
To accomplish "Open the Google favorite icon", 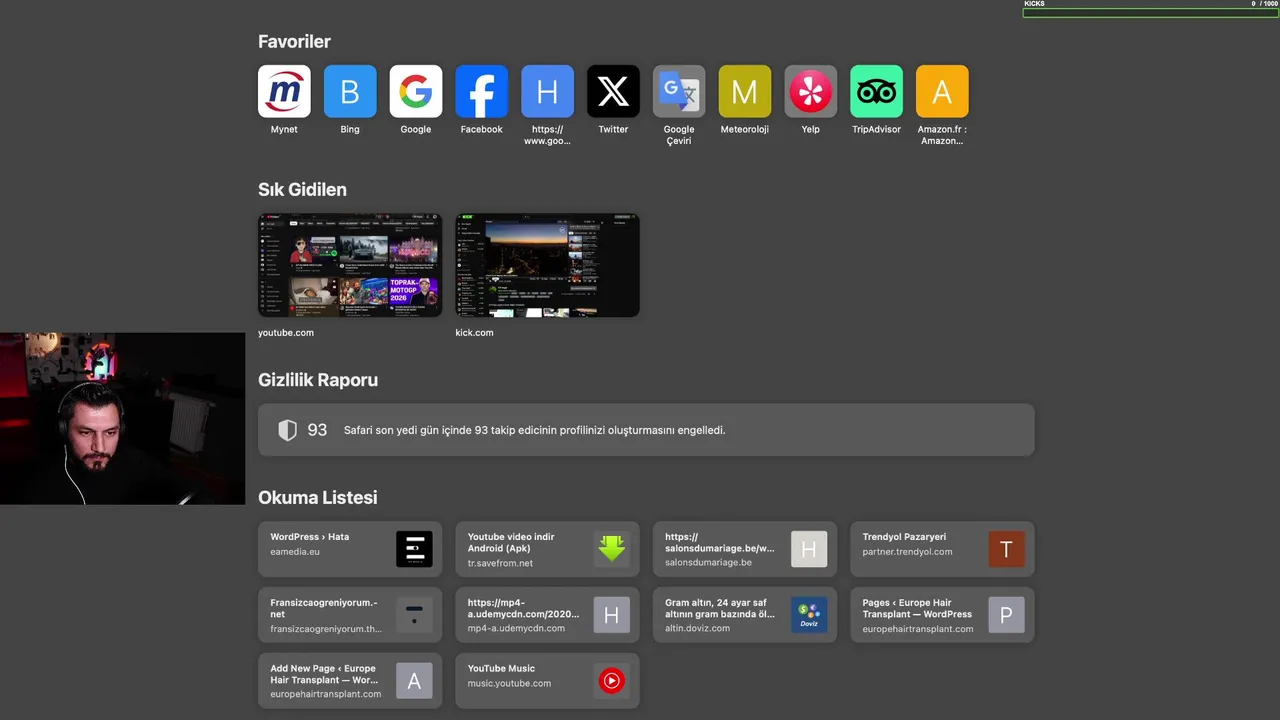I will 416,91.
